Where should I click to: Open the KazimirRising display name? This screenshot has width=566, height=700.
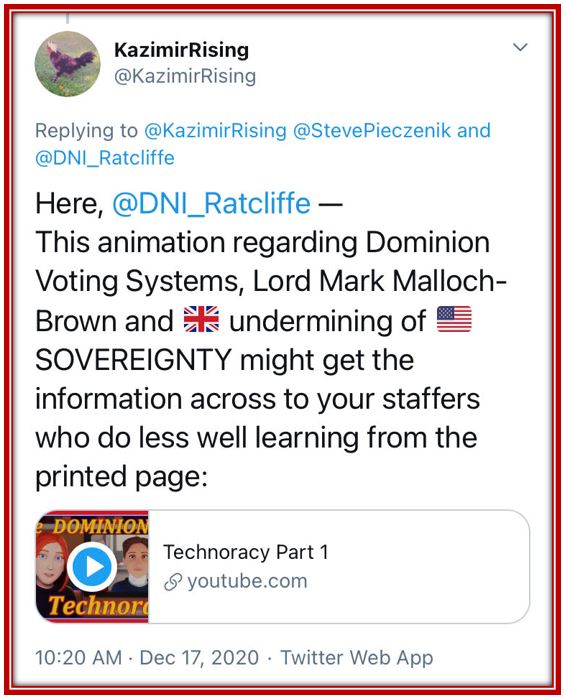[181, 50]
